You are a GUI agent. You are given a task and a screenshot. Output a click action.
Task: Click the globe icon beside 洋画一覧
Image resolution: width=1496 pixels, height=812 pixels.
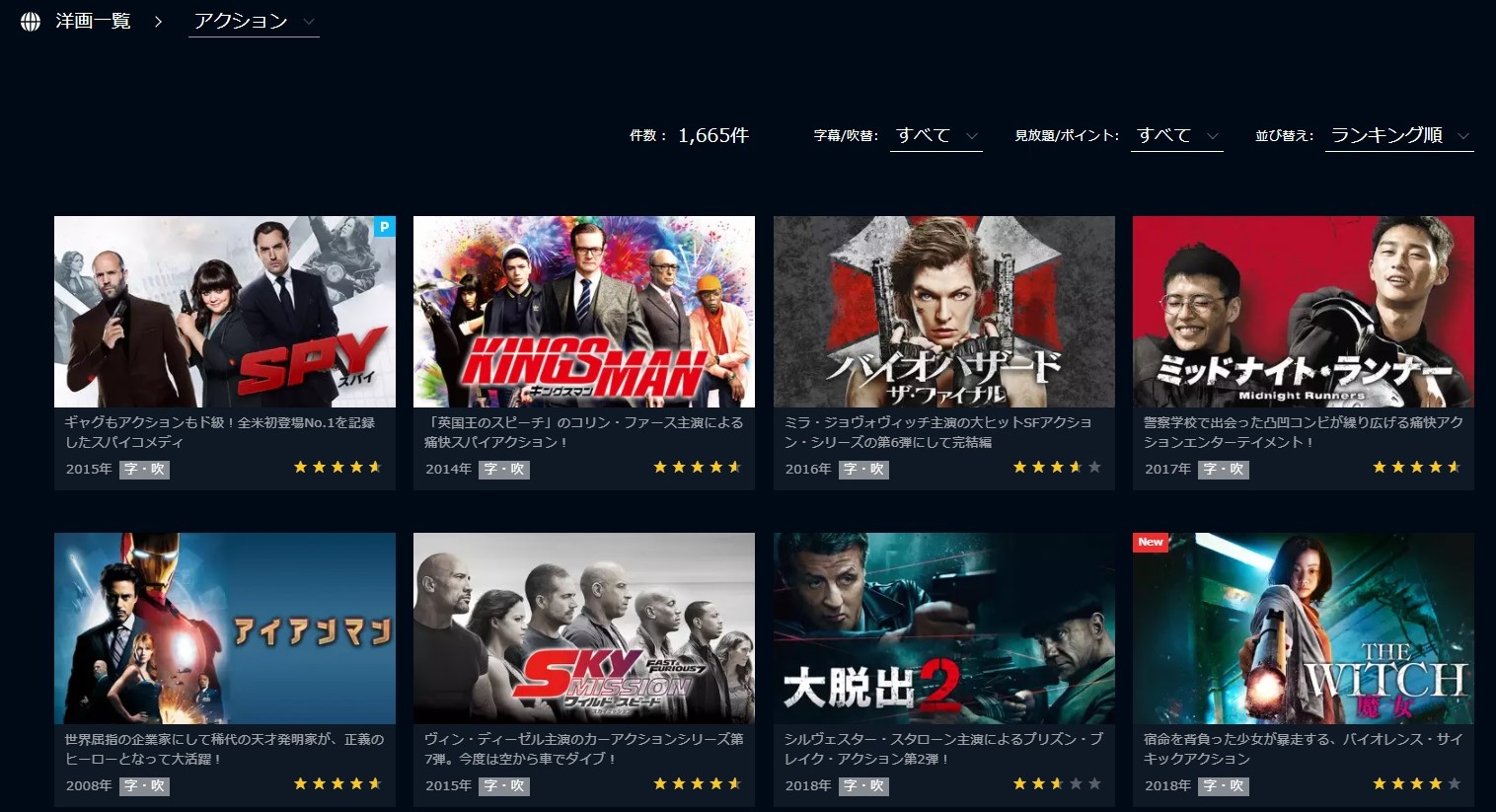click(x=31, y=22)
